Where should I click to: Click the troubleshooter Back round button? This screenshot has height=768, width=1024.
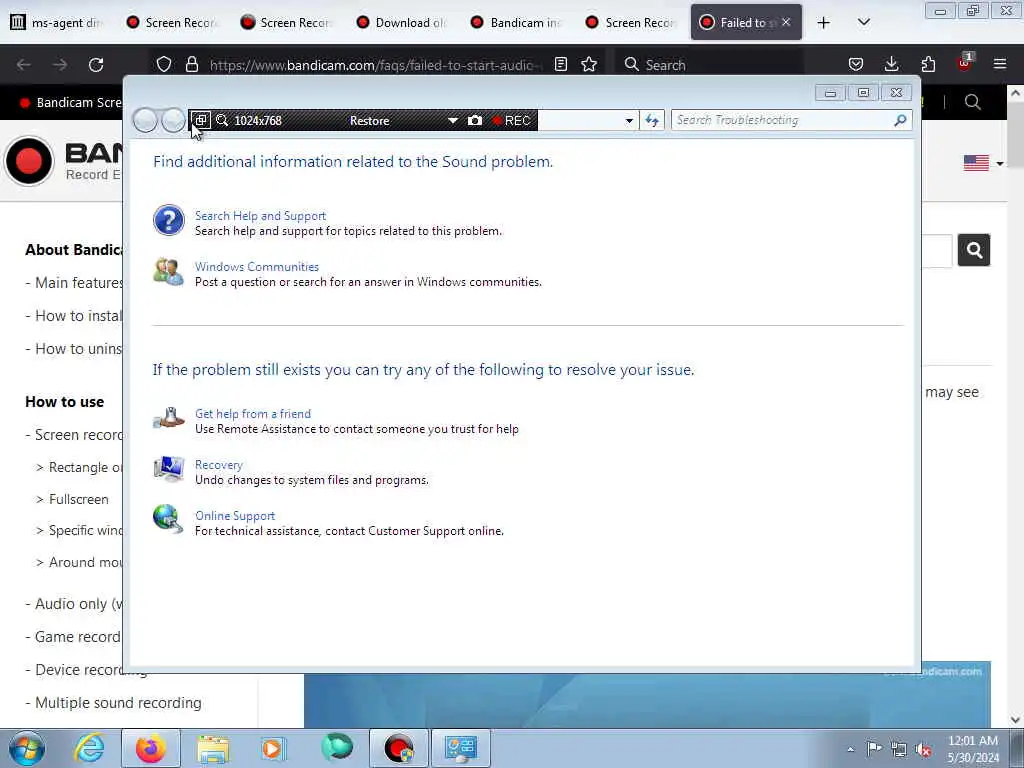[145, 121]
